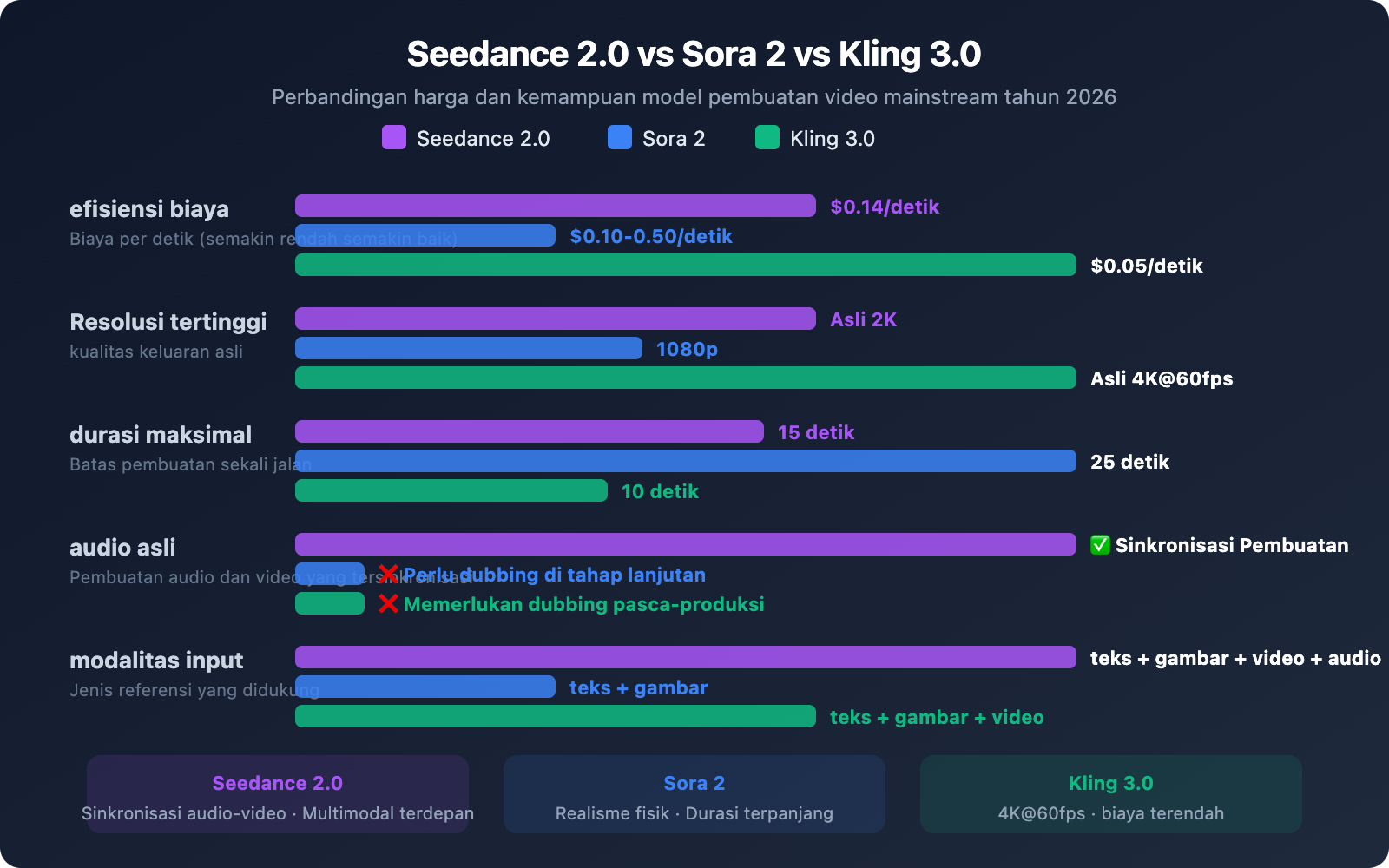Select the purple Seedance 2.0 legend swatch
The height and width of the screenshot is (868, 1389).
pos(392,138)
